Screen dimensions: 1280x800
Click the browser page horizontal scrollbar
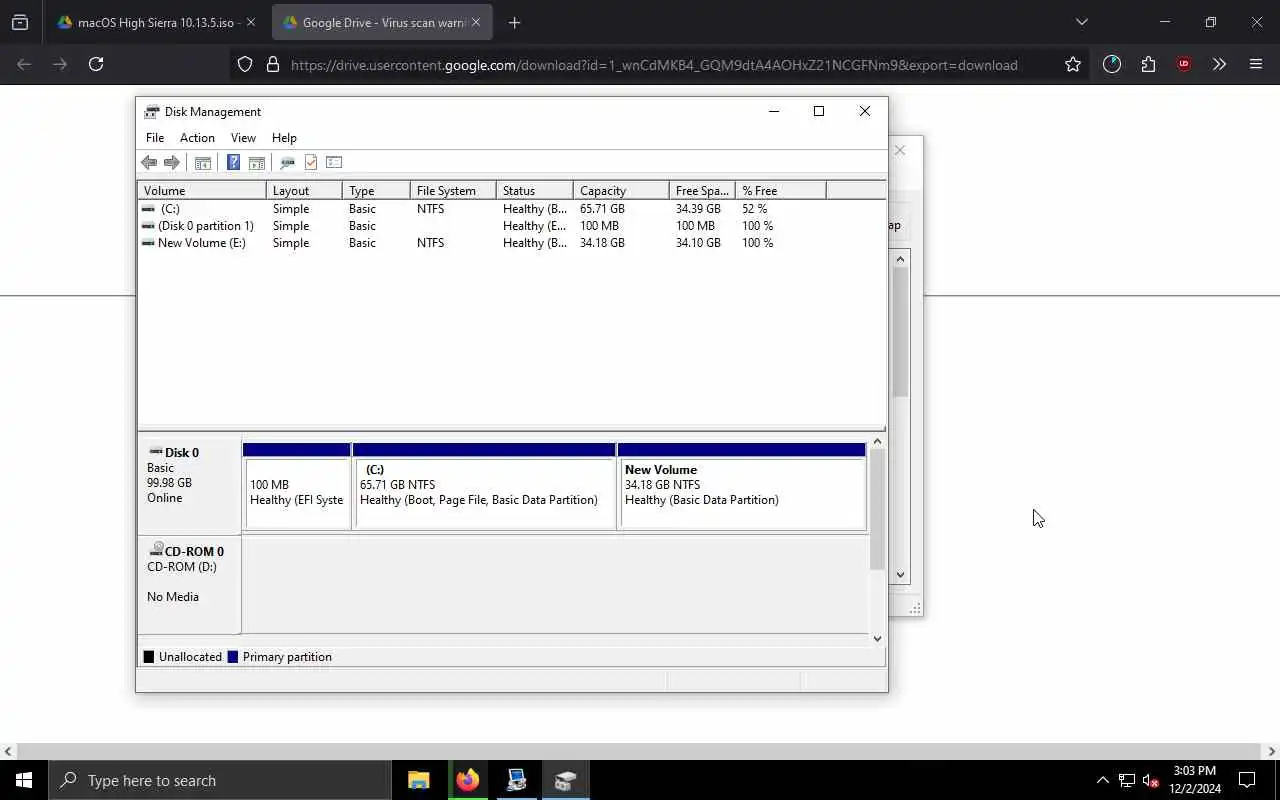click(640, 751)
